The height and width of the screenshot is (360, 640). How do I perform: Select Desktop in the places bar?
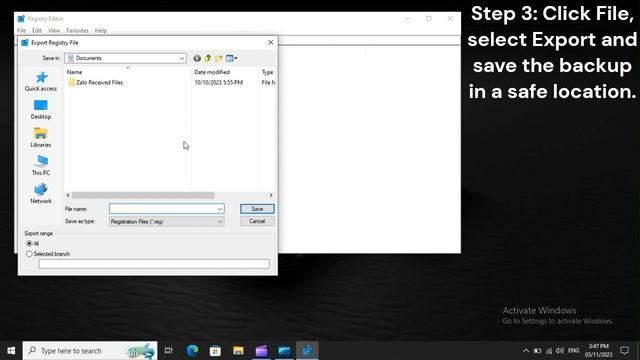pyautogui.click(x=41, y=109)
